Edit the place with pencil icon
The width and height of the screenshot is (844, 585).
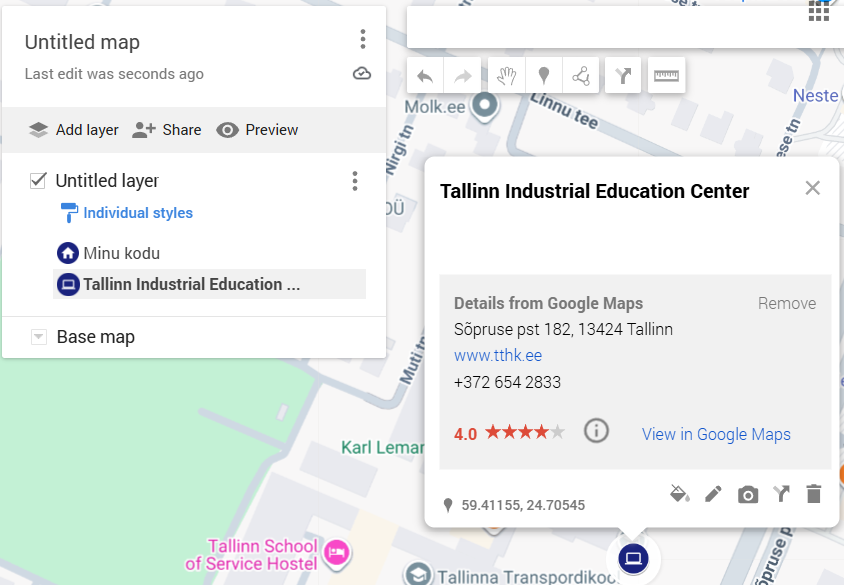point(713,494)
